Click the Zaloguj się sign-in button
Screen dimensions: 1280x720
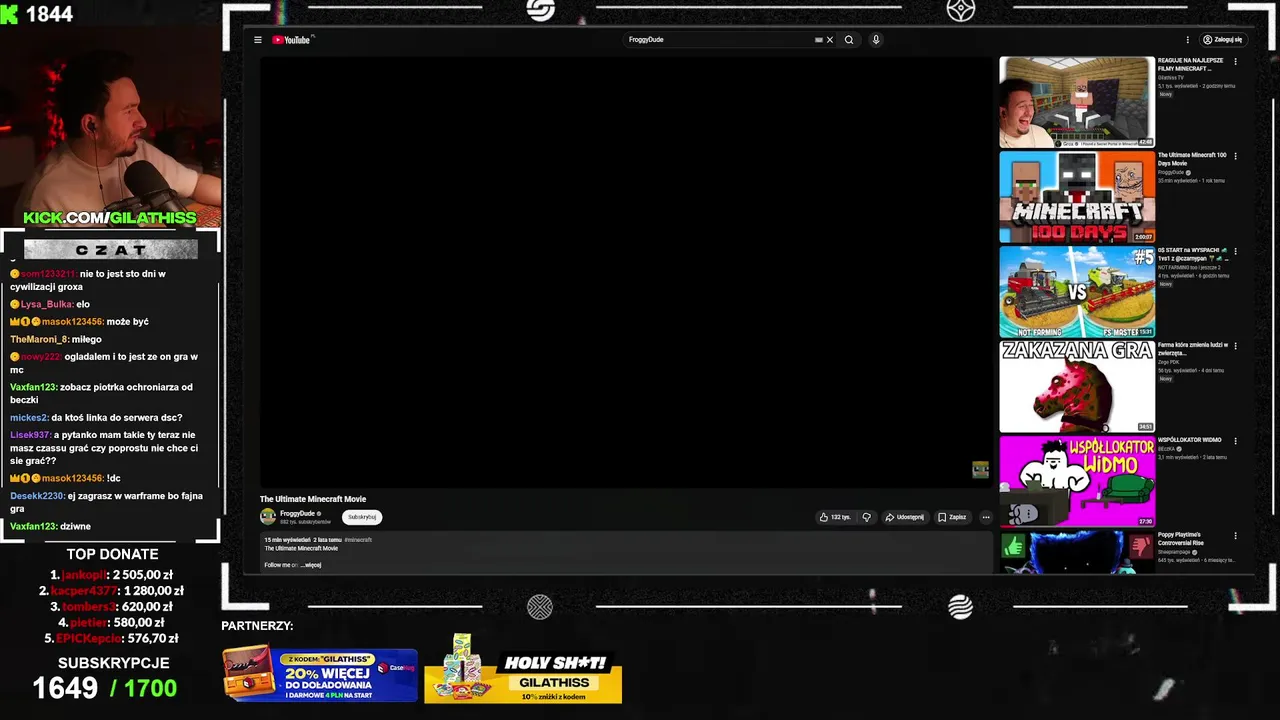[x=1222, y=40]
